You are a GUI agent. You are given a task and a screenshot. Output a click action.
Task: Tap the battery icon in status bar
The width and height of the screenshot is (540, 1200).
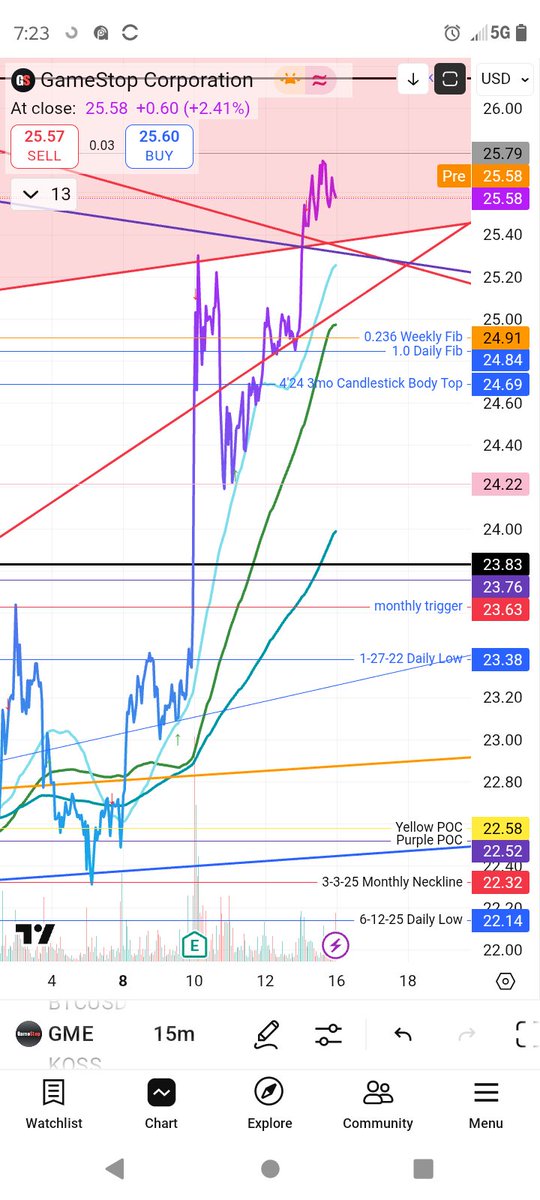(x=522, y=33)
